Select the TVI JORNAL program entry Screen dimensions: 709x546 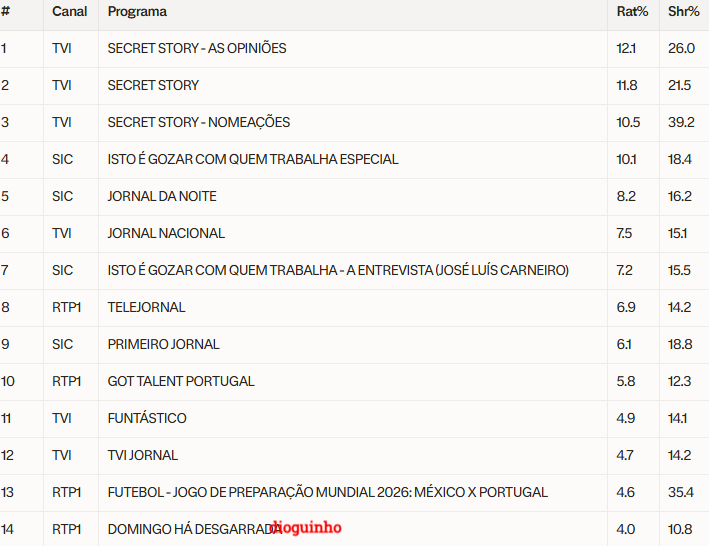[x=143, y=455]
